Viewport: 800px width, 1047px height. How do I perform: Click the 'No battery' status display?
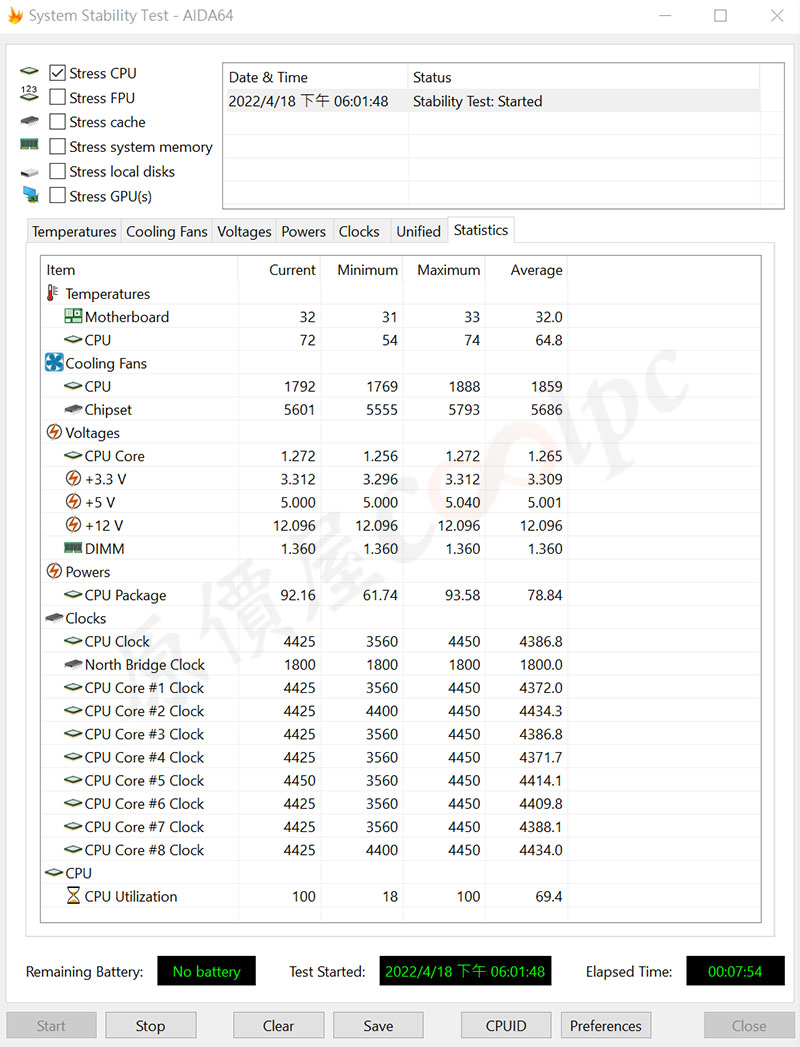click(206, 972)
